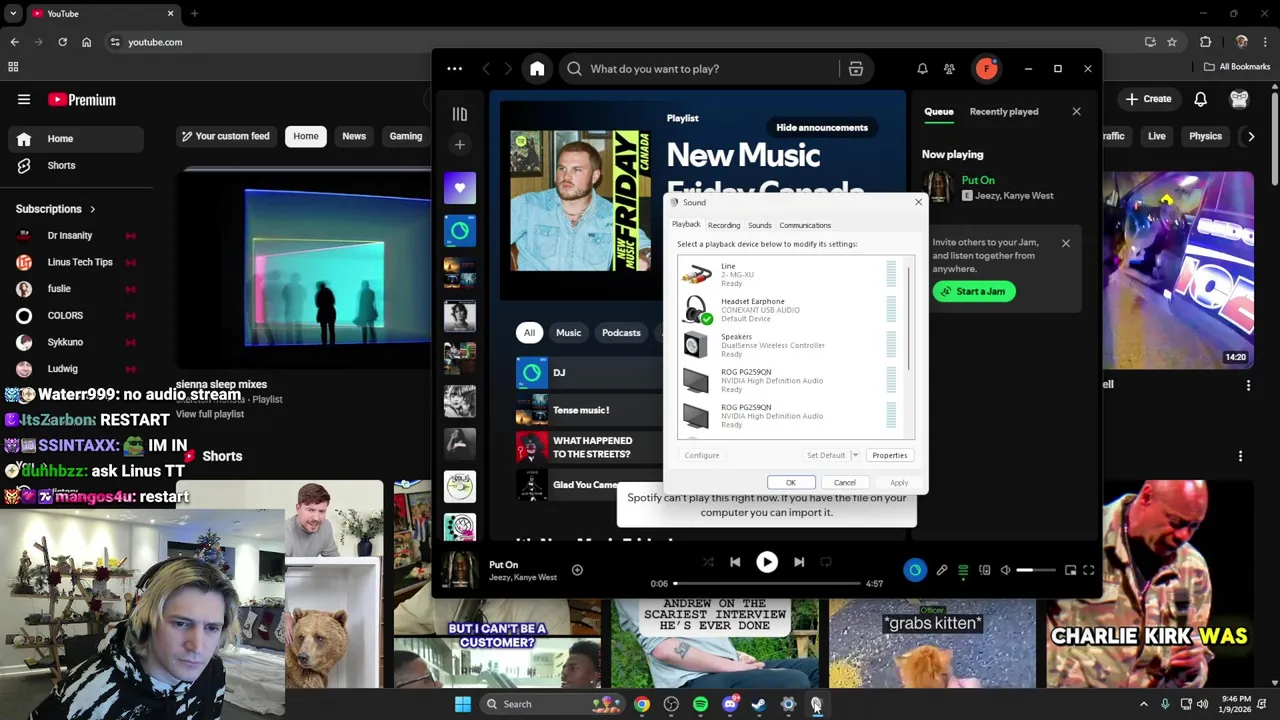Go to previous Spotify track
Screen dimensions: 1280x720
pos(735,562)
